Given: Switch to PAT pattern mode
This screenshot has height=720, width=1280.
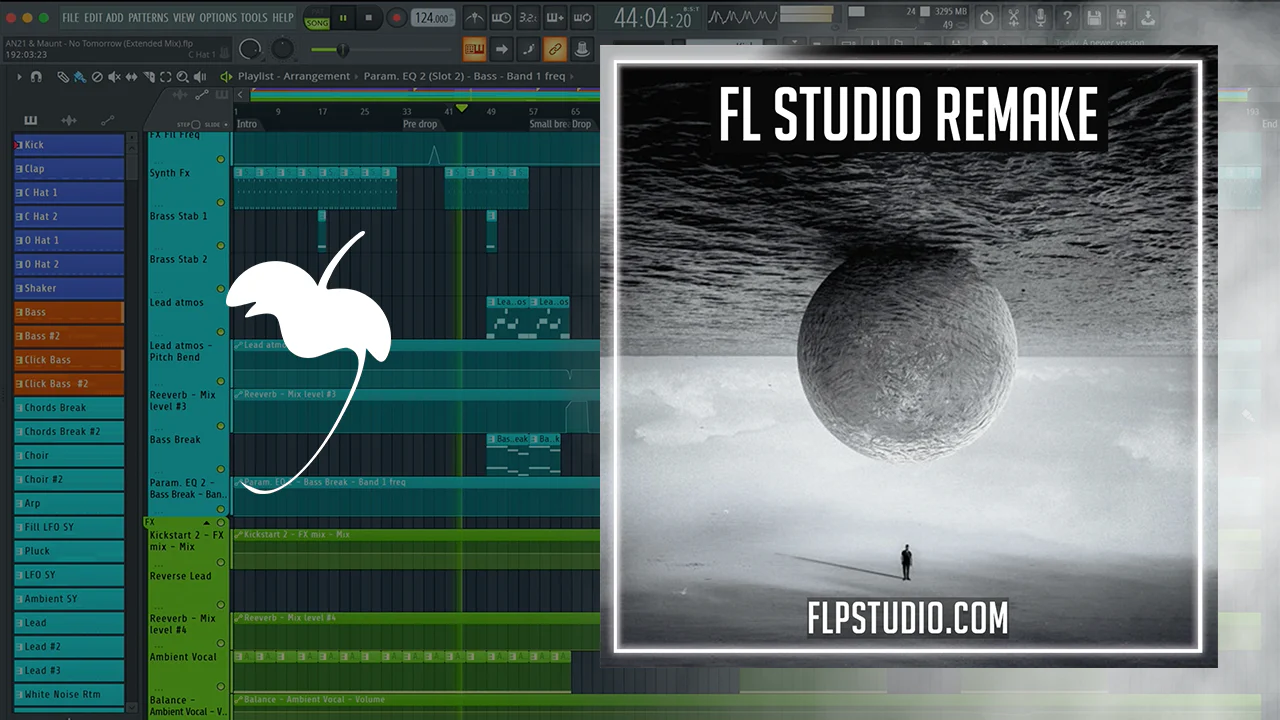Looking at the screenshot, I should 316,13.
